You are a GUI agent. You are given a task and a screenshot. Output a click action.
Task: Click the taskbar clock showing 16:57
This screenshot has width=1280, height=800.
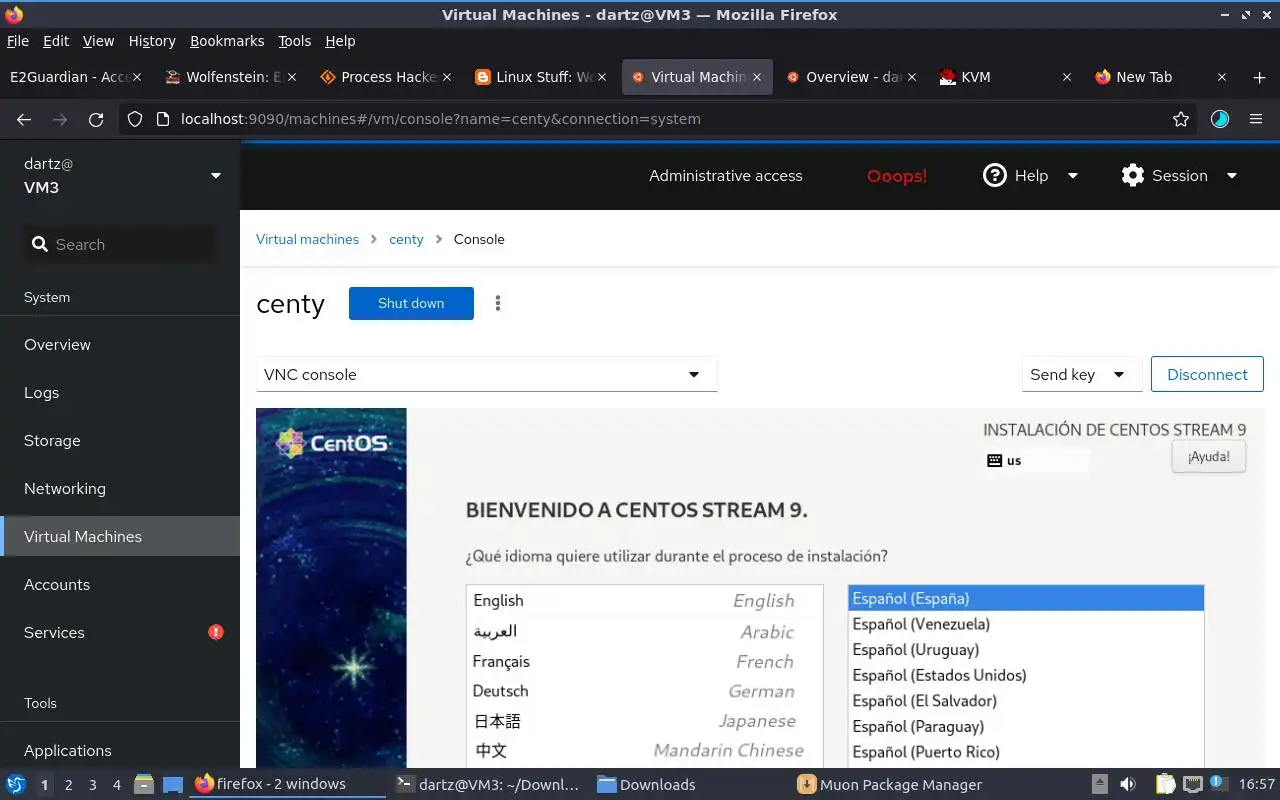[x=1257, y=785]
